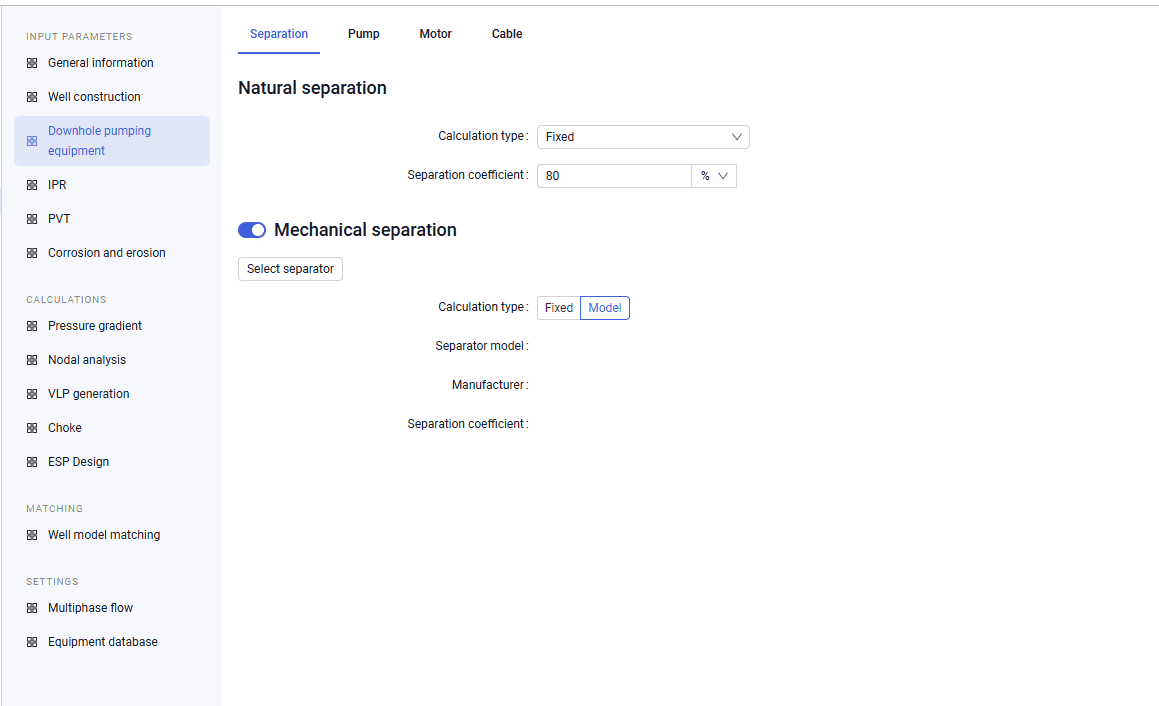Open the VLP generation page
This screenshot has width=1159, height=706.
[112, 395]
